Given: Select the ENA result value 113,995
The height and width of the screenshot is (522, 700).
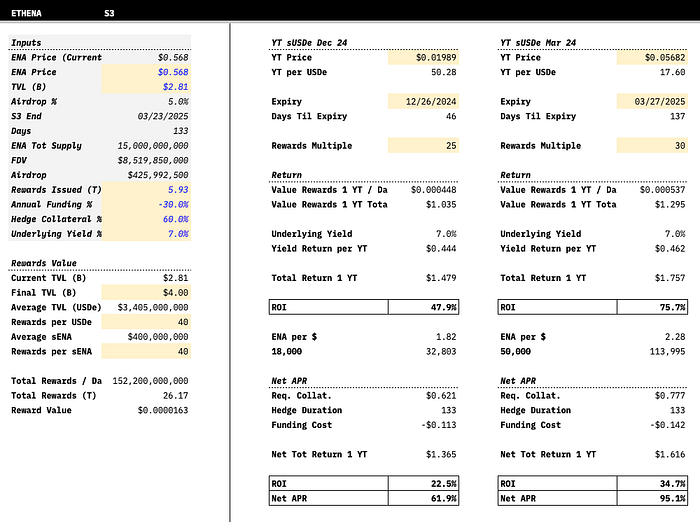Looking at the screenshot, I should point(667,351).
